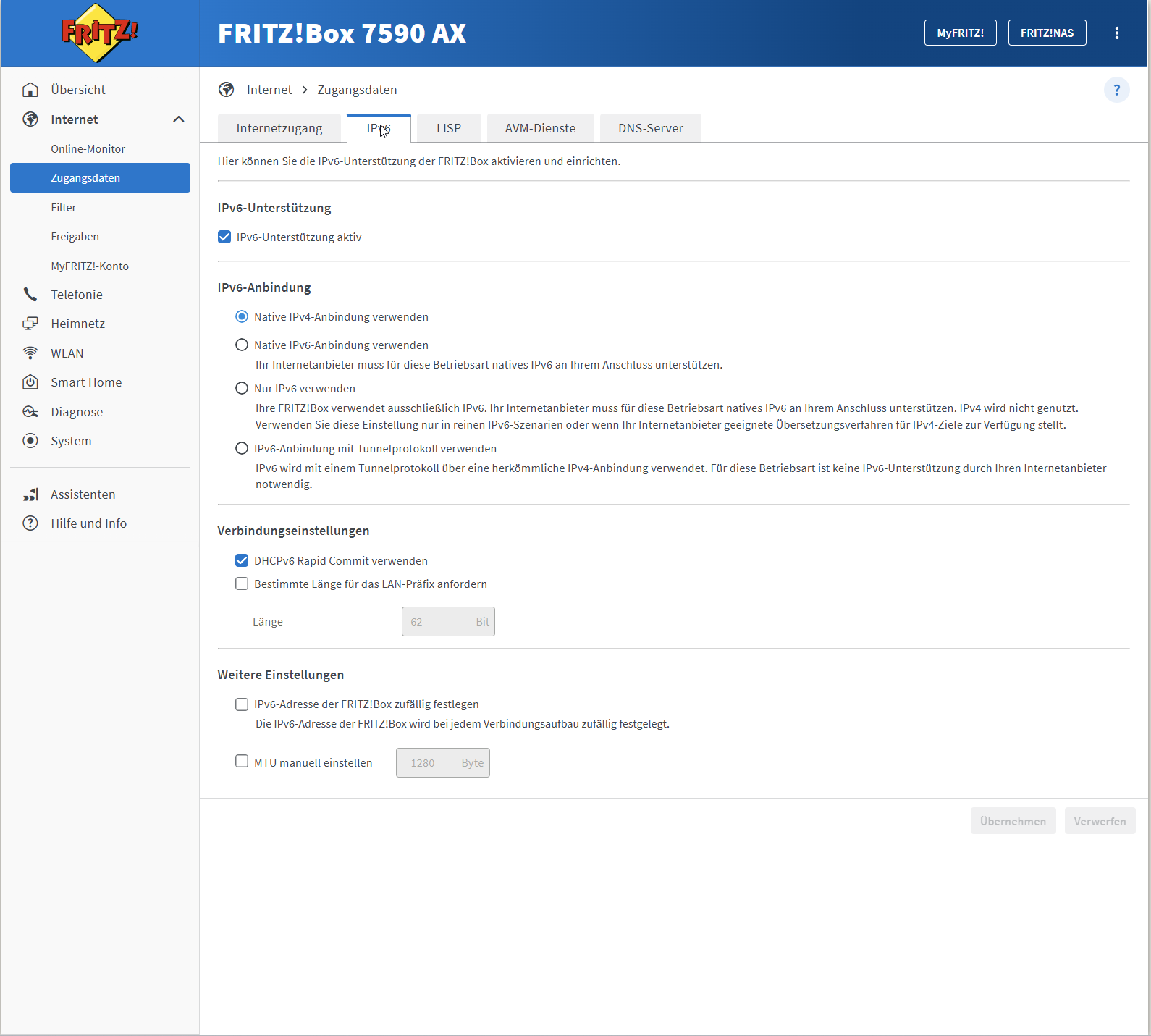Select the IPv6 tab
This screenshot has height=1036, width=1151.
(379, 128)
